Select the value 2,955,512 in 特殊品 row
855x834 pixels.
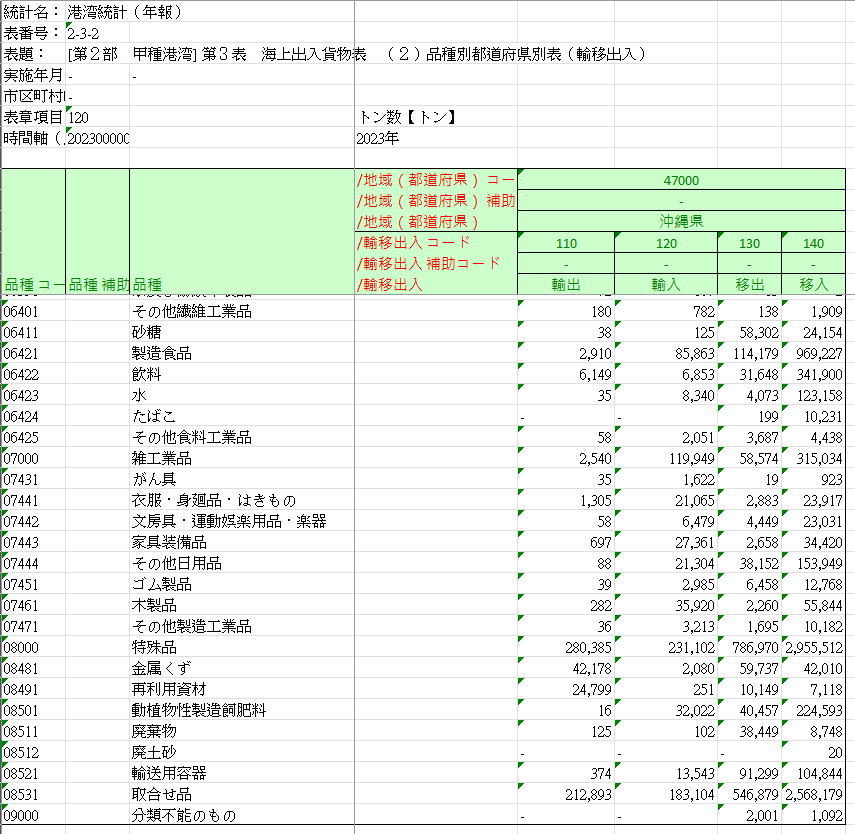tap(814, 647)
